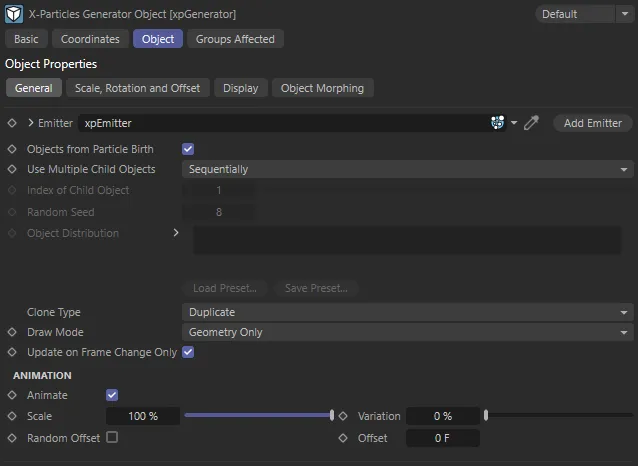Activate the eyedropper object picker
Viewport: 638px width, 466px height.
click(532, 123)
